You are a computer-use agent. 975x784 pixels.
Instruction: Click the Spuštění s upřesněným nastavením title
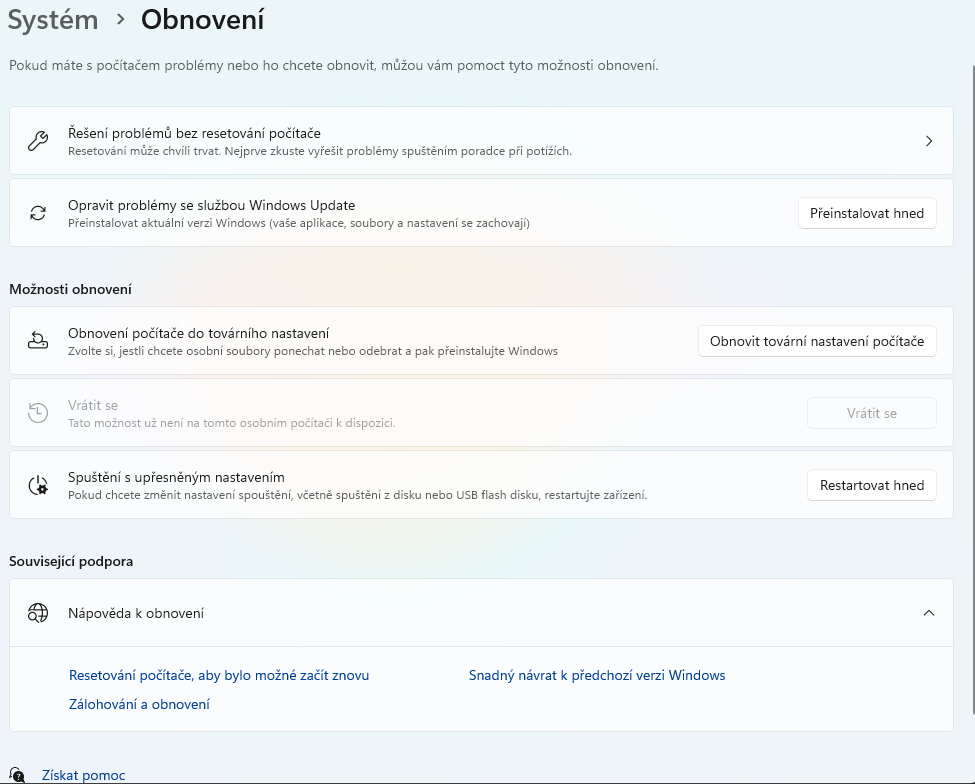[x=176, y=477]
